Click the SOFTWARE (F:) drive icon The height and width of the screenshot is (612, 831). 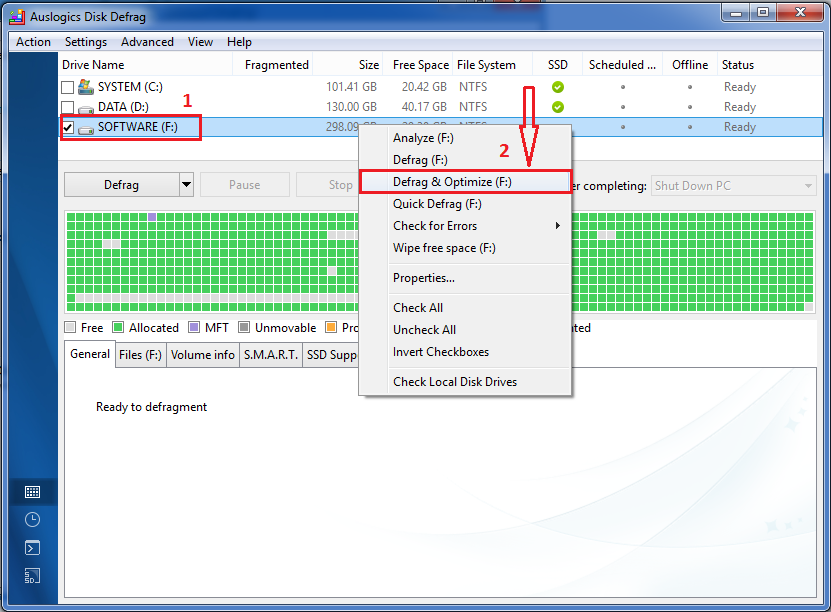(x=86, y=128)
